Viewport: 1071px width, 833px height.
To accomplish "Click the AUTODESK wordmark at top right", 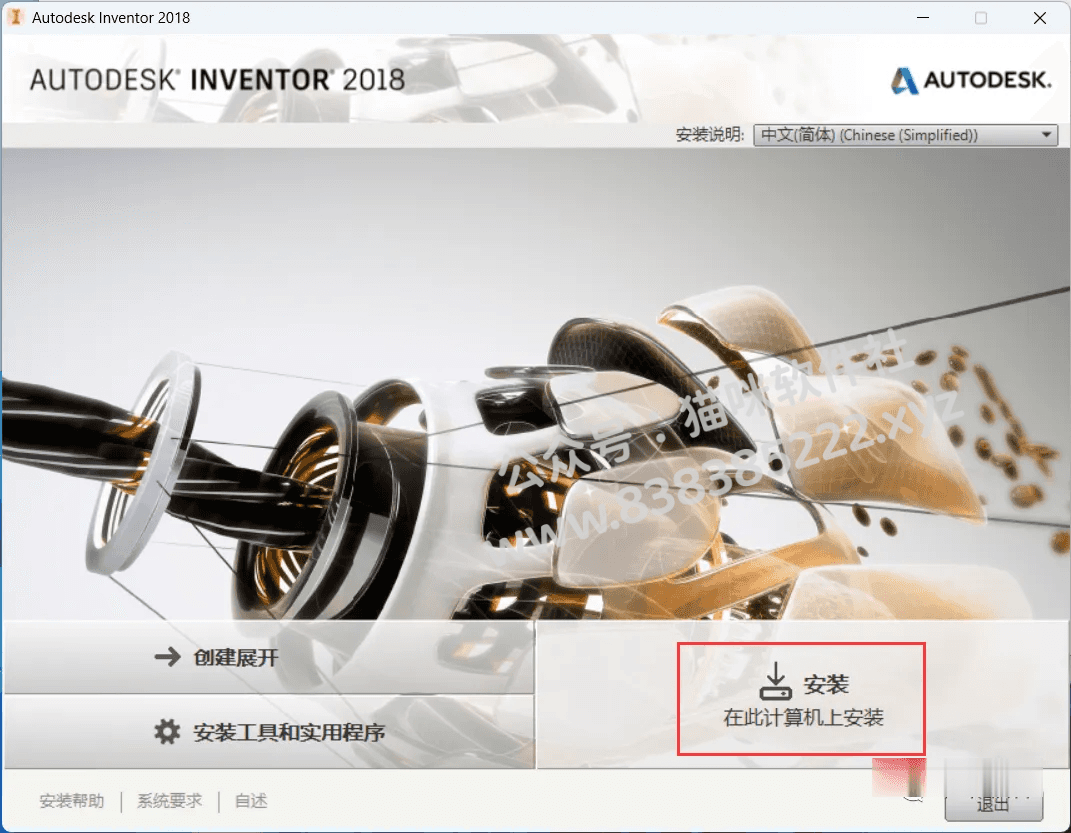I will (x=987, y=80).
